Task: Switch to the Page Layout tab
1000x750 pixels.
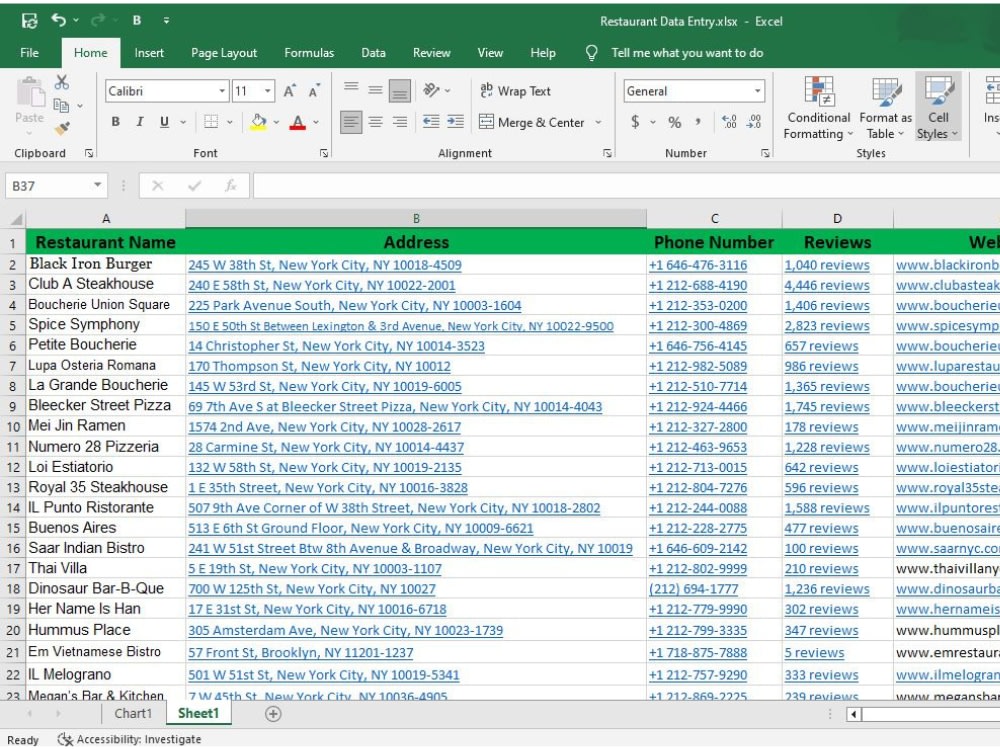Action: point(224,53)
